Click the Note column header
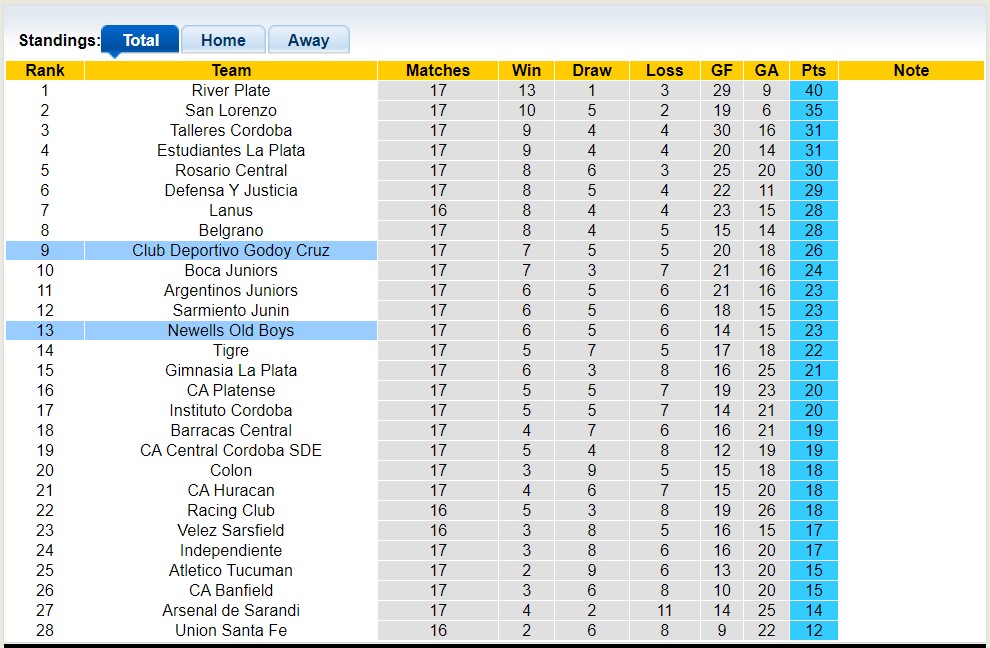Screen dimensions: 990x648 pos(911,70)
